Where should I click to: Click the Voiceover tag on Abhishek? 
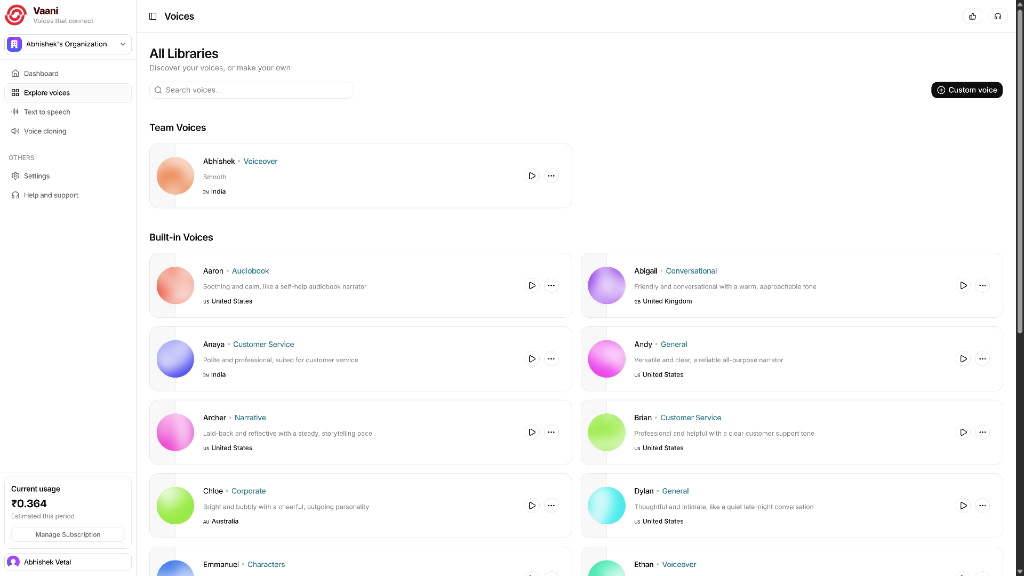pyautogui.click(x=261, y=161)
